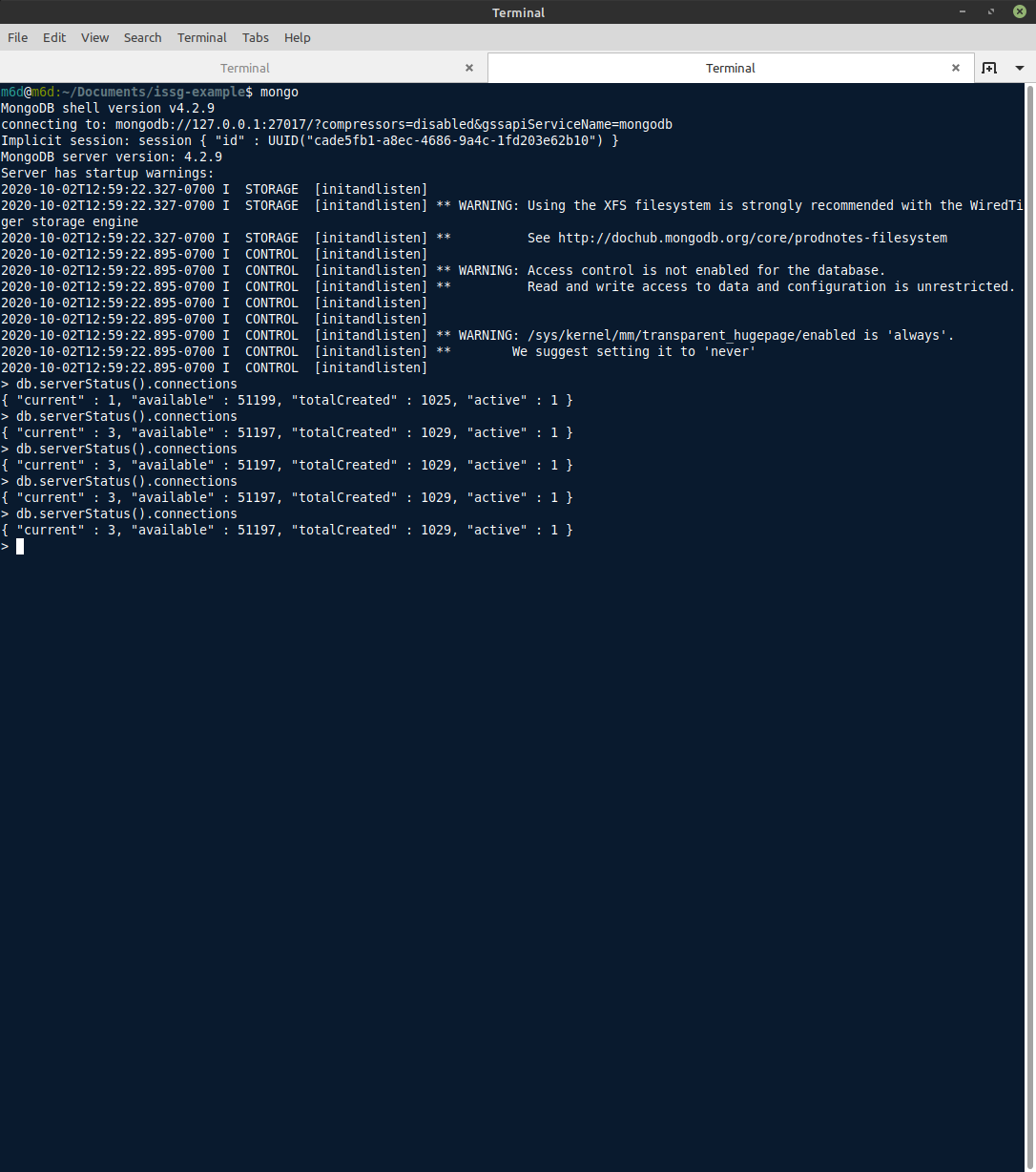This screenshot has height=1172, width=1036.
Task: Open the Help menu
Action: [298, 37]
